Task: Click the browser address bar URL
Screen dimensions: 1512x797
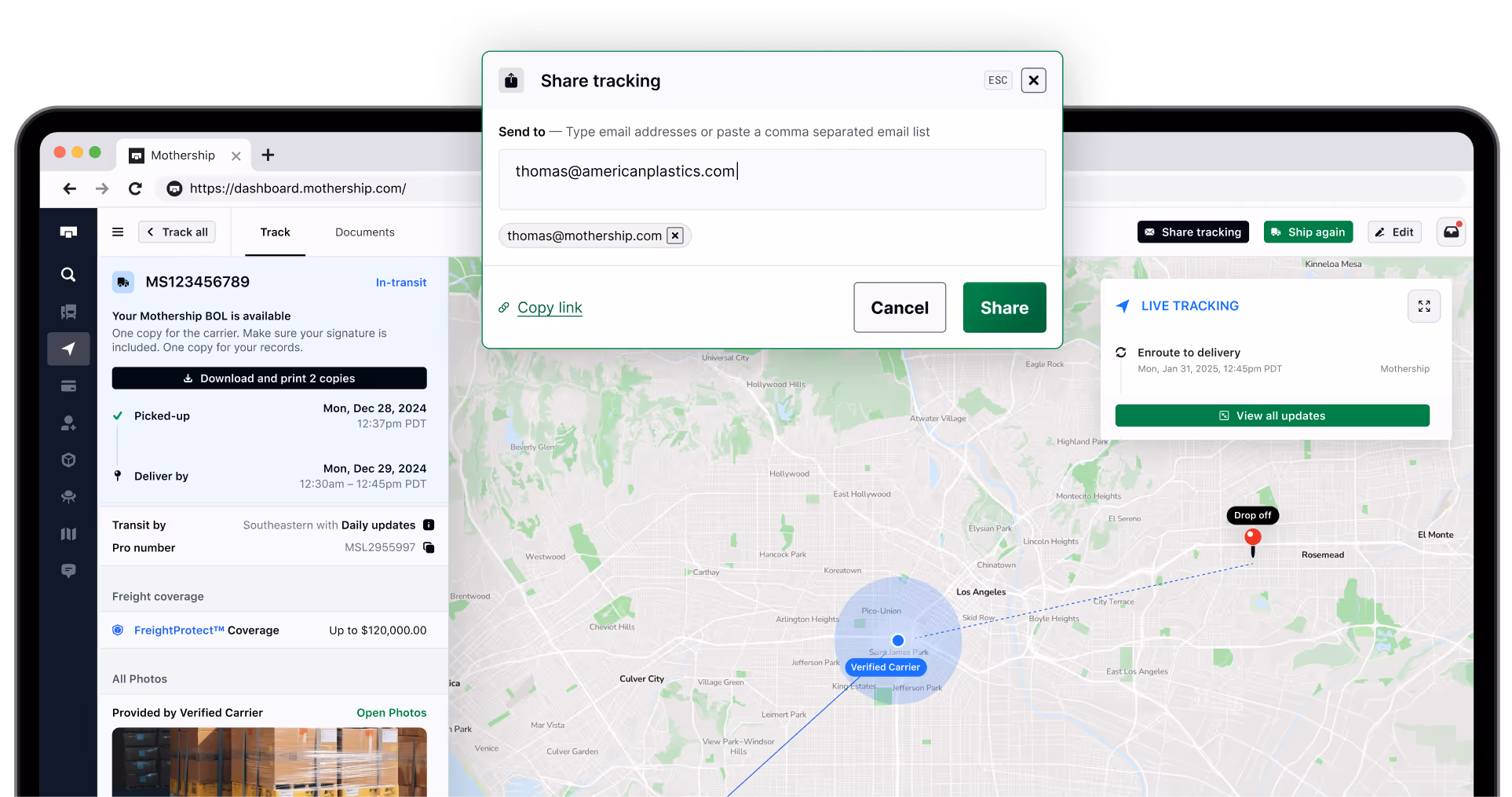Action: [298, 188]
